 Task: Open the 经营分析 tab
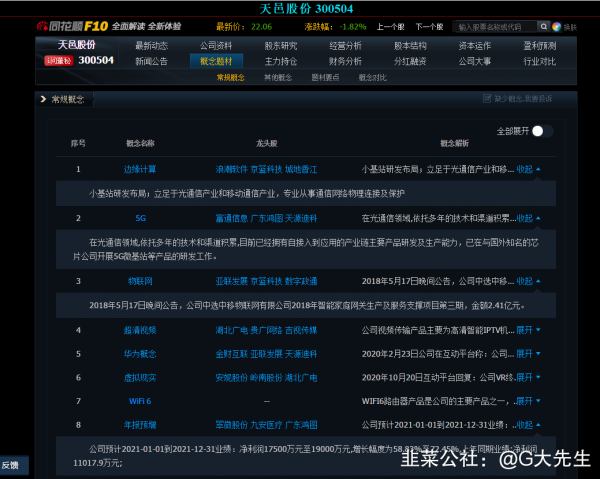coord(346,46)
